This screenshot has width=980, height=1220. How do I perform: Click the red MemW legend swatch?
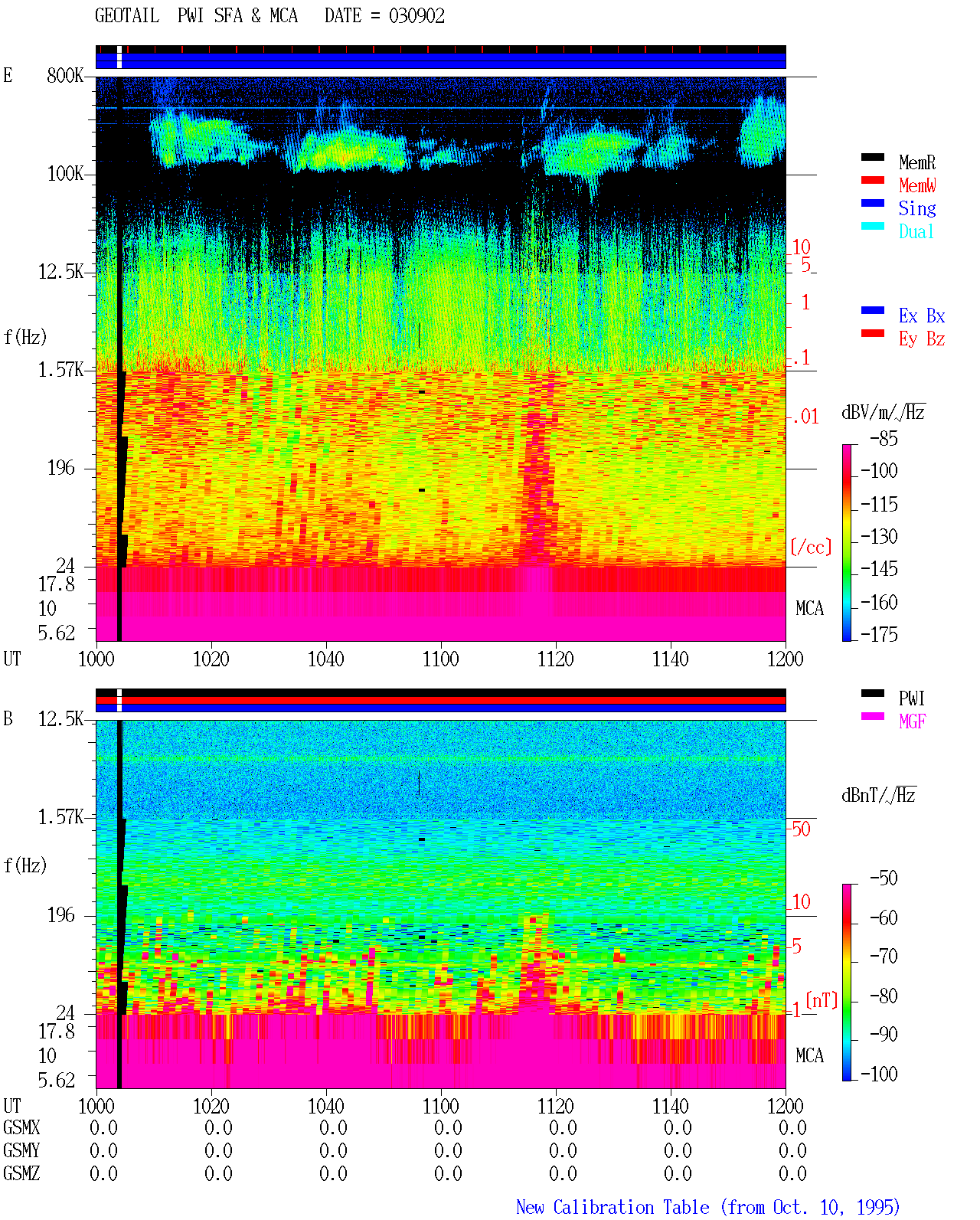click(x=873, y=180)
